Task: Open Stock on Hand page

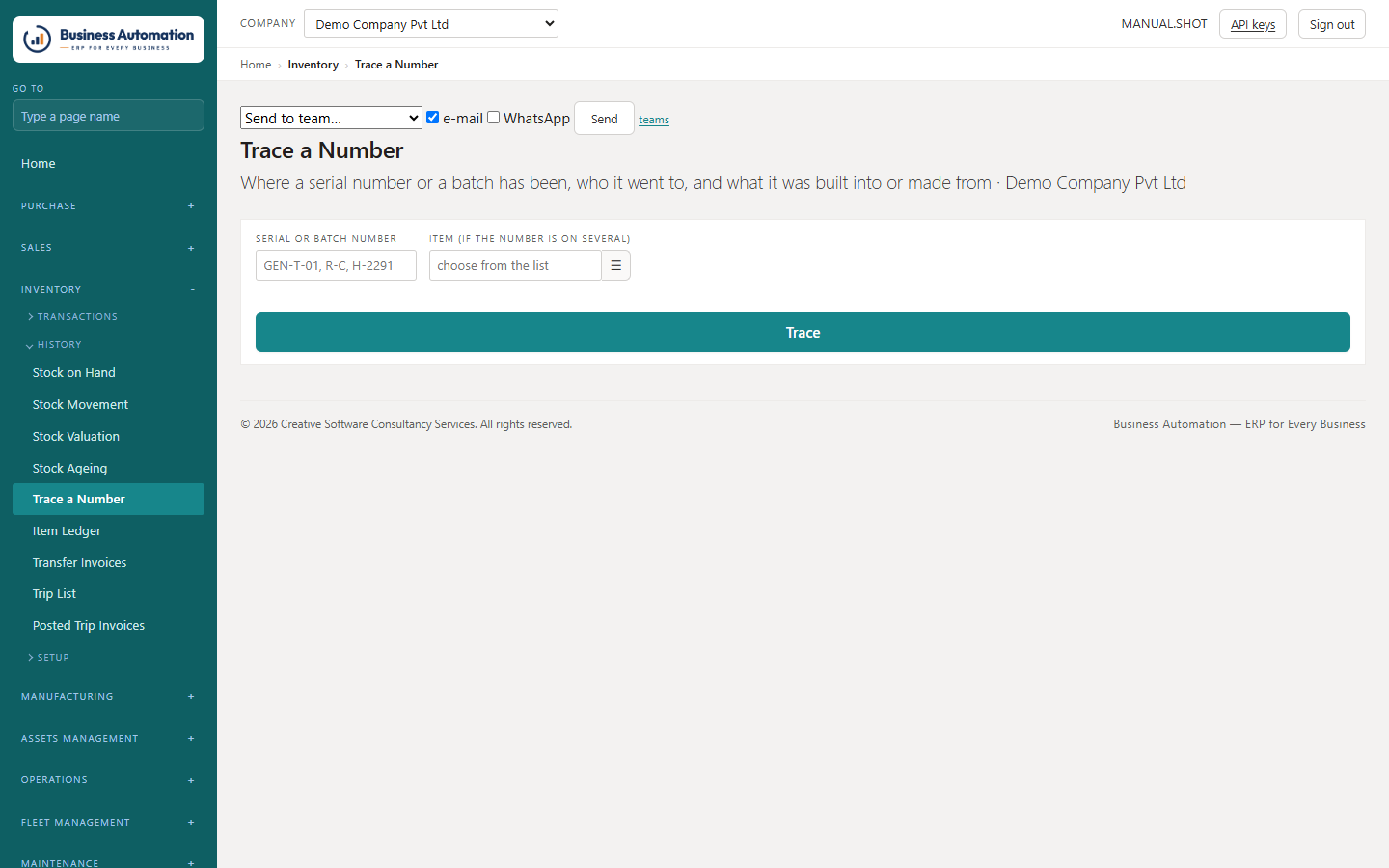Action: [108, 372]
